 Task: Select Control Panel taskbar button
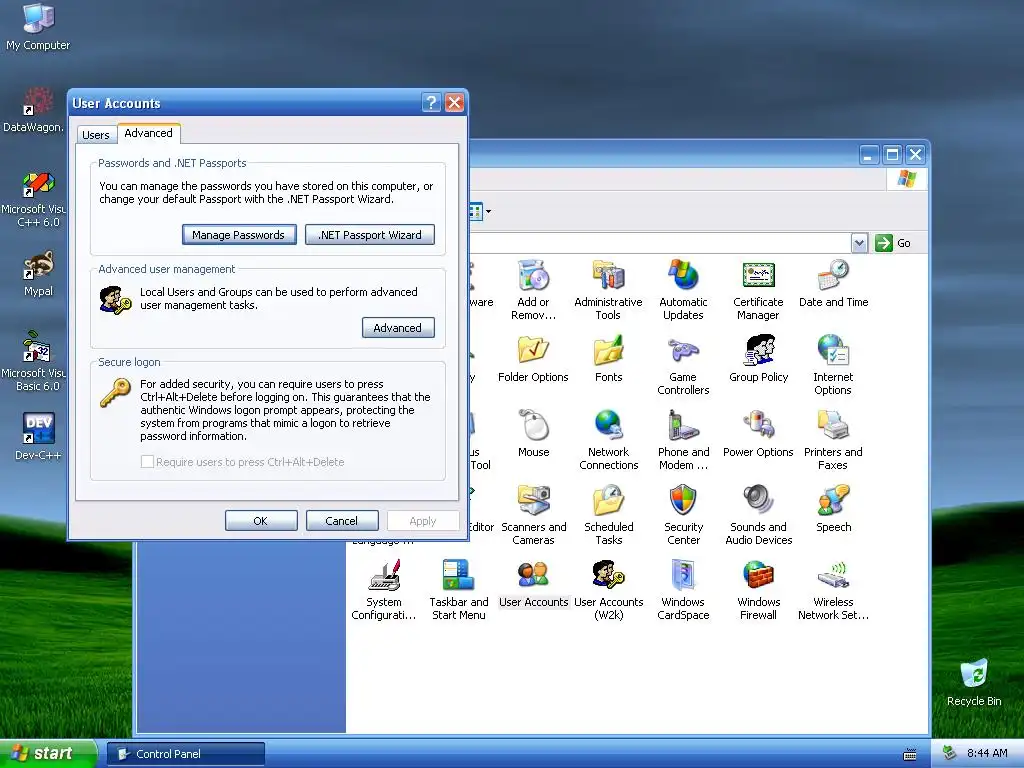coord(185,754)
